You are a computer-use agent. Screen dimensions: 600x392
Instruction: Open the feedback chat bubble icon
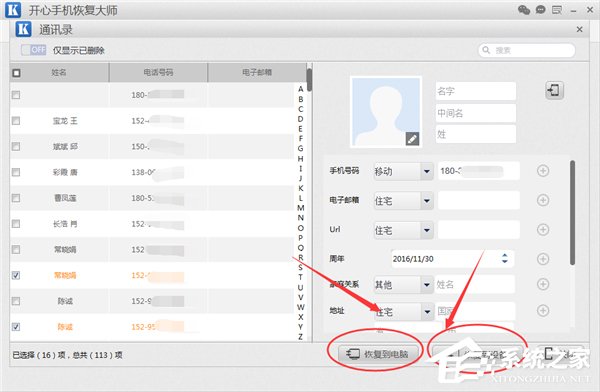(x=540, y=10)
